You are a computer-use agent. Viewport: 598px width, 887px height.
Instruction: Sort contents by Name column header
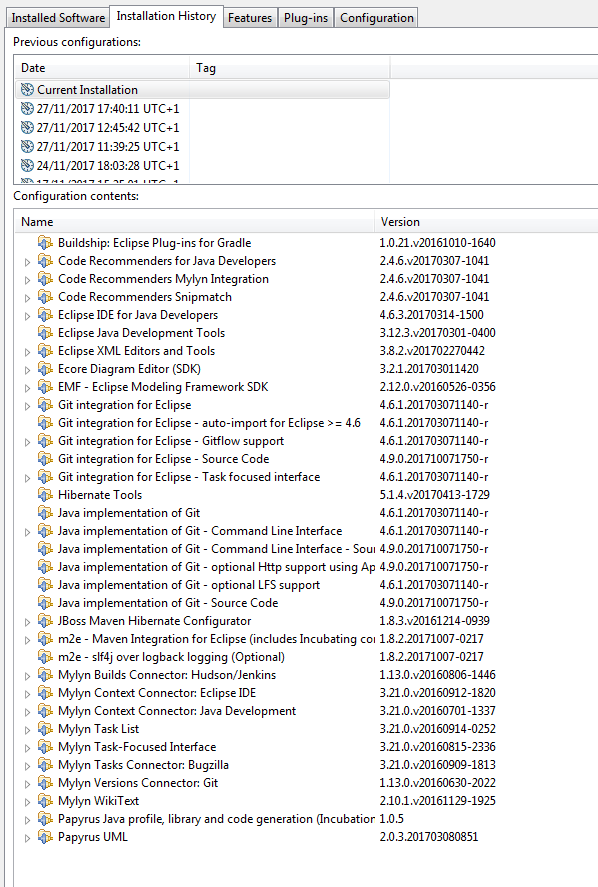(195, 222)
